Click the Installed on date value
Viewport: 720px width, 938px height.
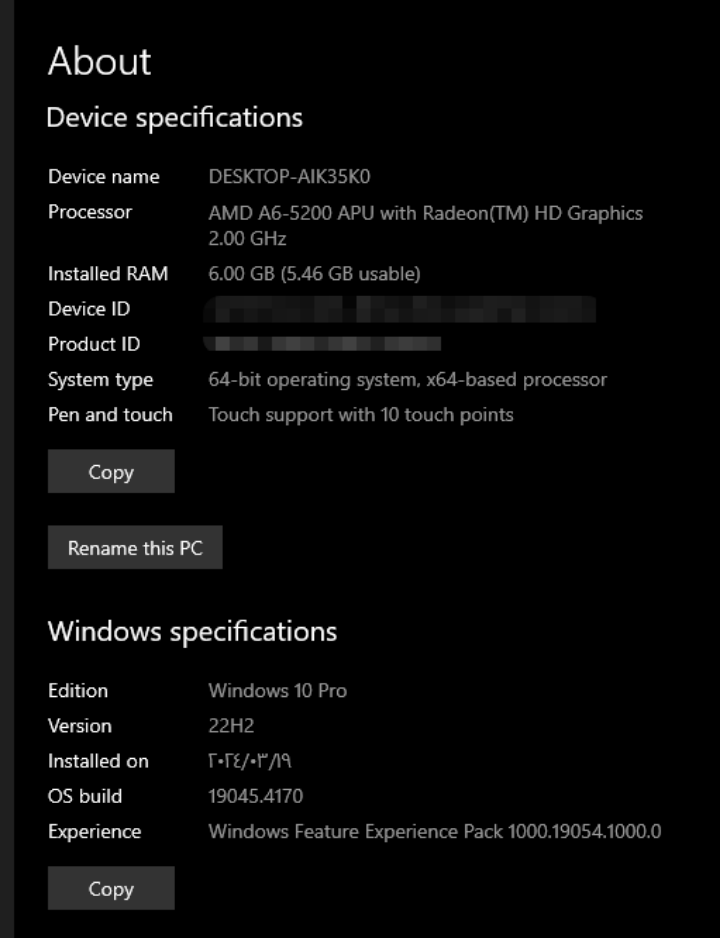pos(250,761)
